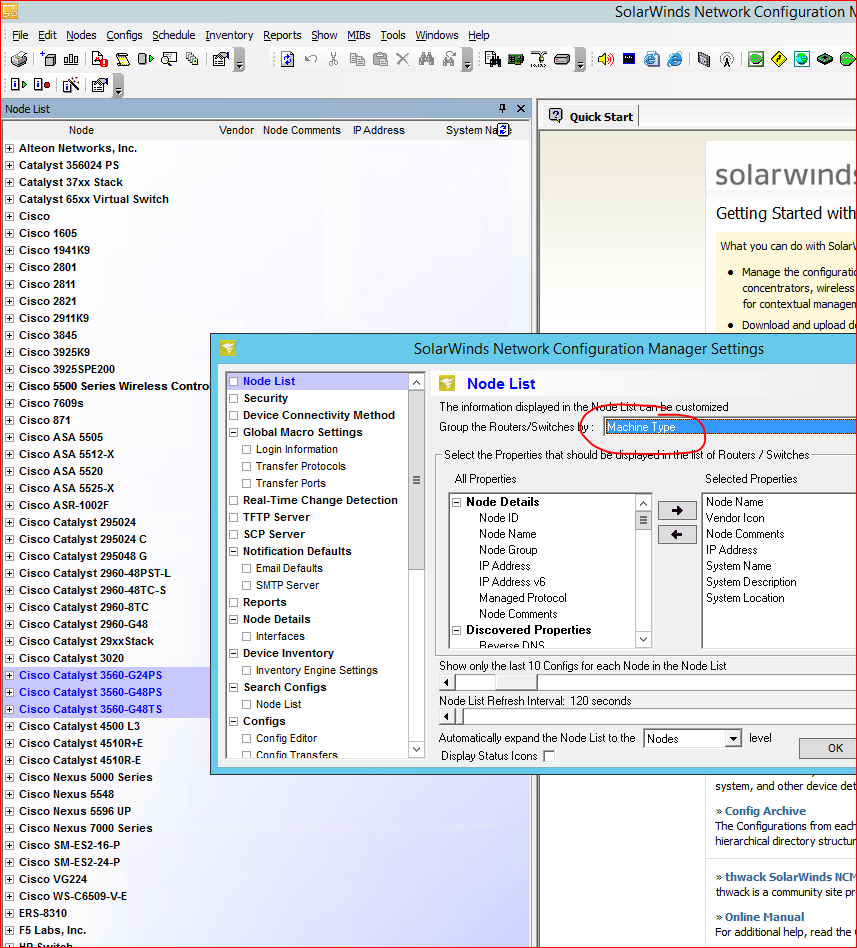Click the record macro icon with red dot

click(42, 85)
